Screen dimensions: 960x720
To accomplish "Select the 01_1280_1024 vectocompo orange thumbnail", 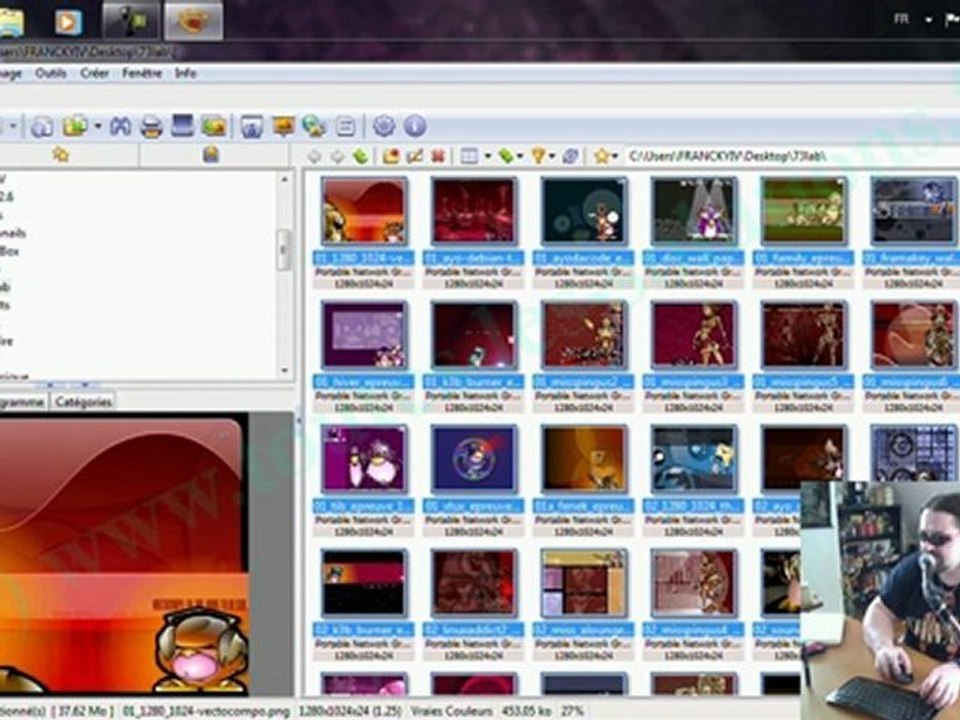I will point(364,211).
